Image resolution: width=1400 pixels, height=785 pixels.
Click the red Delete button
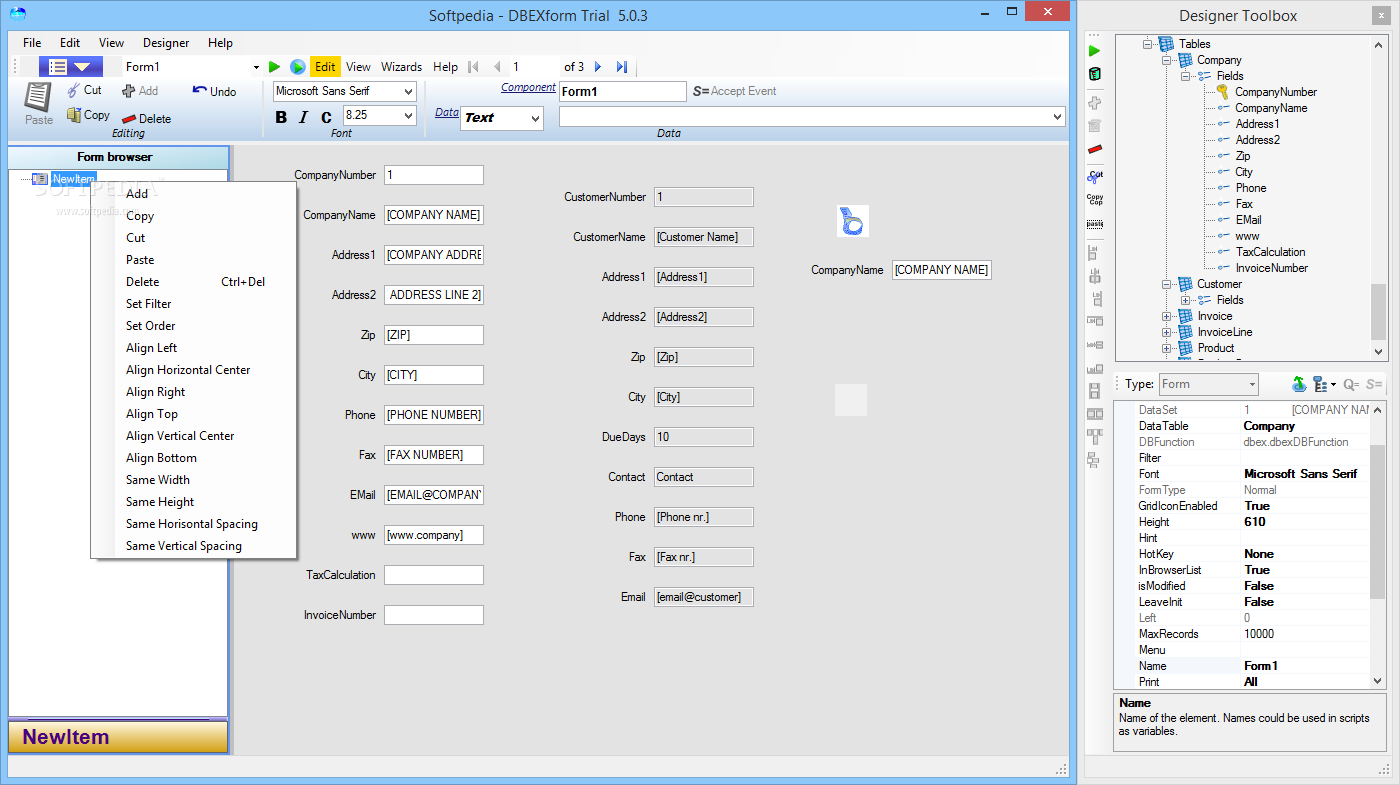point(146,118)
